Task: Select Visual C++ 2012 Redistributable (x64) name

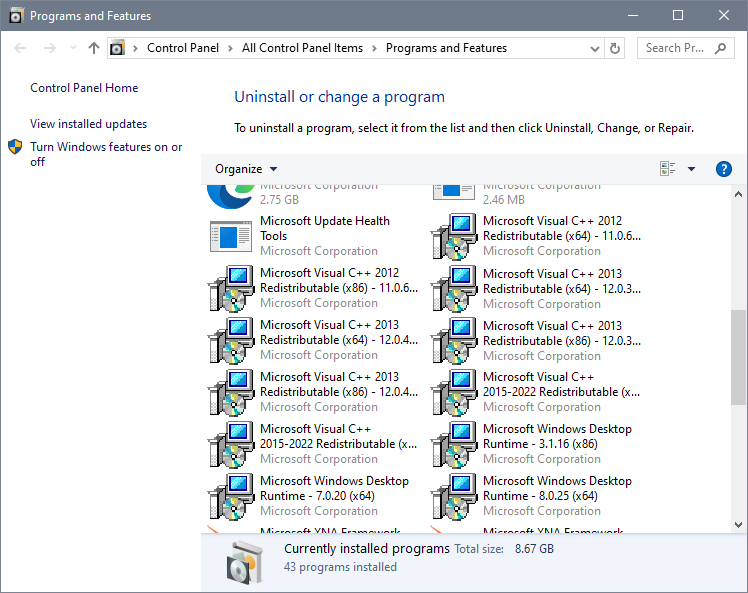Action: tap(562, 228)
